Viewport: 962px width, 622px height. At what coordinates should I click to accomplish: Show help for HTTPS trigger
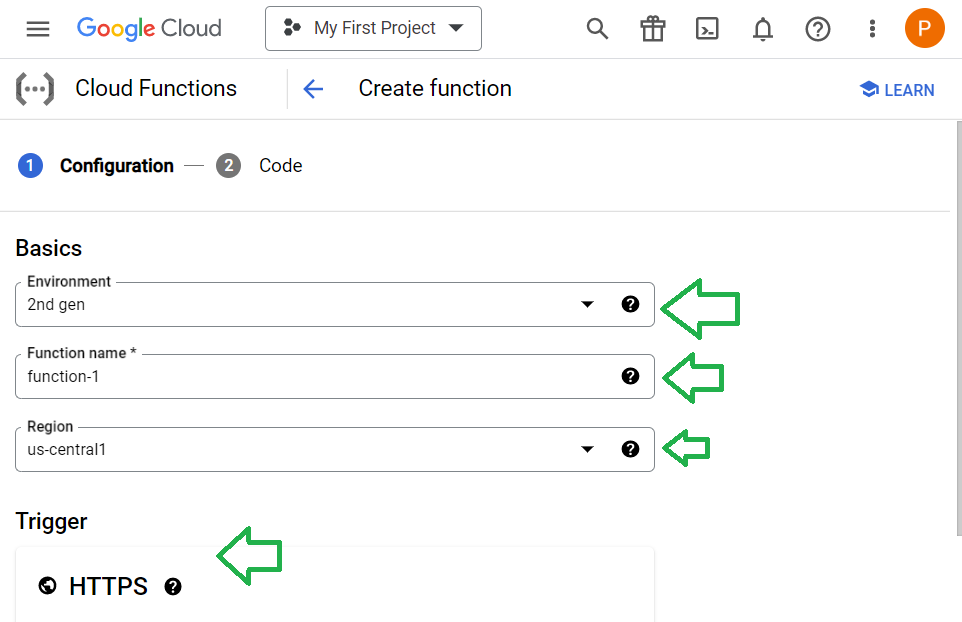[x=173, y=587]
